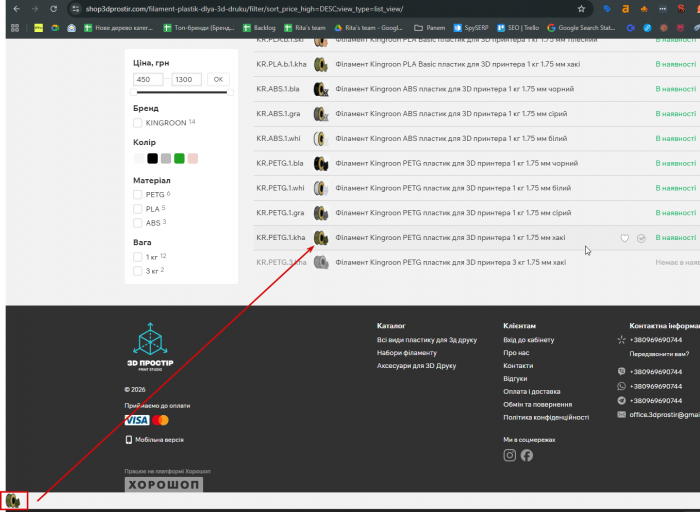
Task: Open Kingroon ABS сірий product link
Action: pyautogui.click(x=451, y=114)
